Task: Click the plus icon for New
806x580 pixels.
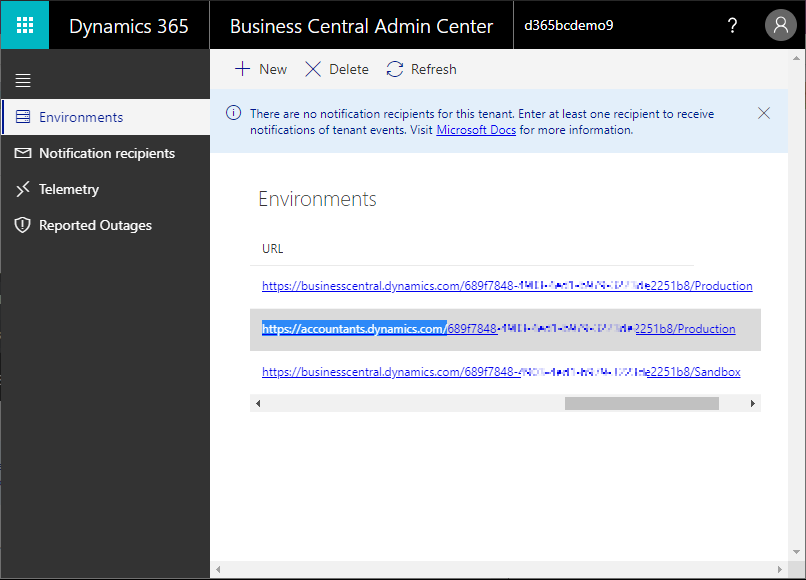Action: pos(242,69)
